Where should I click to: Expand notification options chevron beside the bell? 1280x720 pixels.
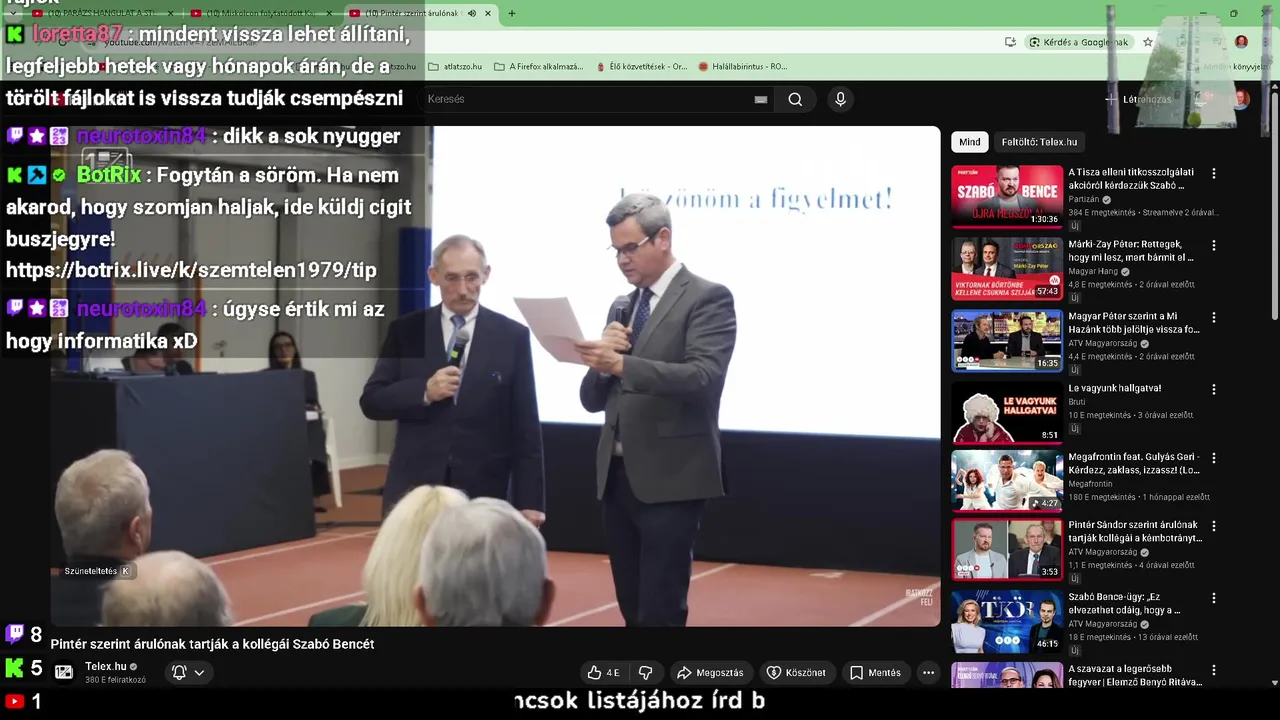tap(199, 673)
